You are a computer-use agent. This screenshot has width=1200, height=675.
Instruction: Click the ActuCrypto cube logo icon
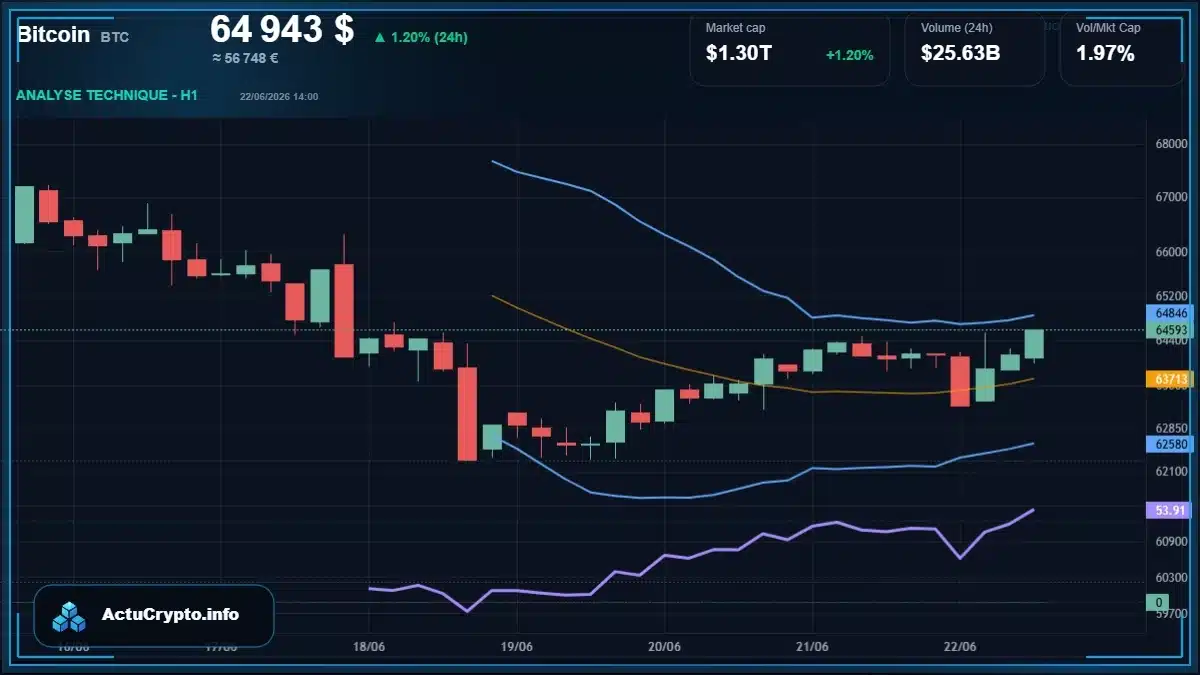coord(70,616)
